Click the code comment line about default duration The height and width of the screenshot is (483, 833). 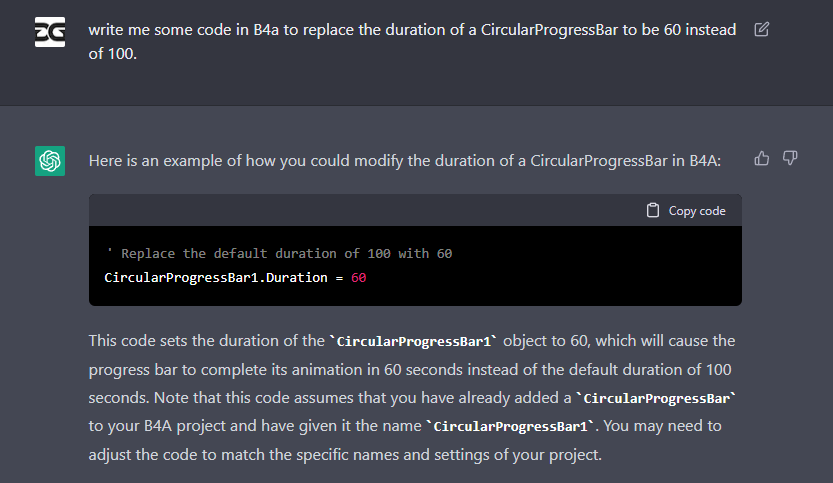(279, 254)
